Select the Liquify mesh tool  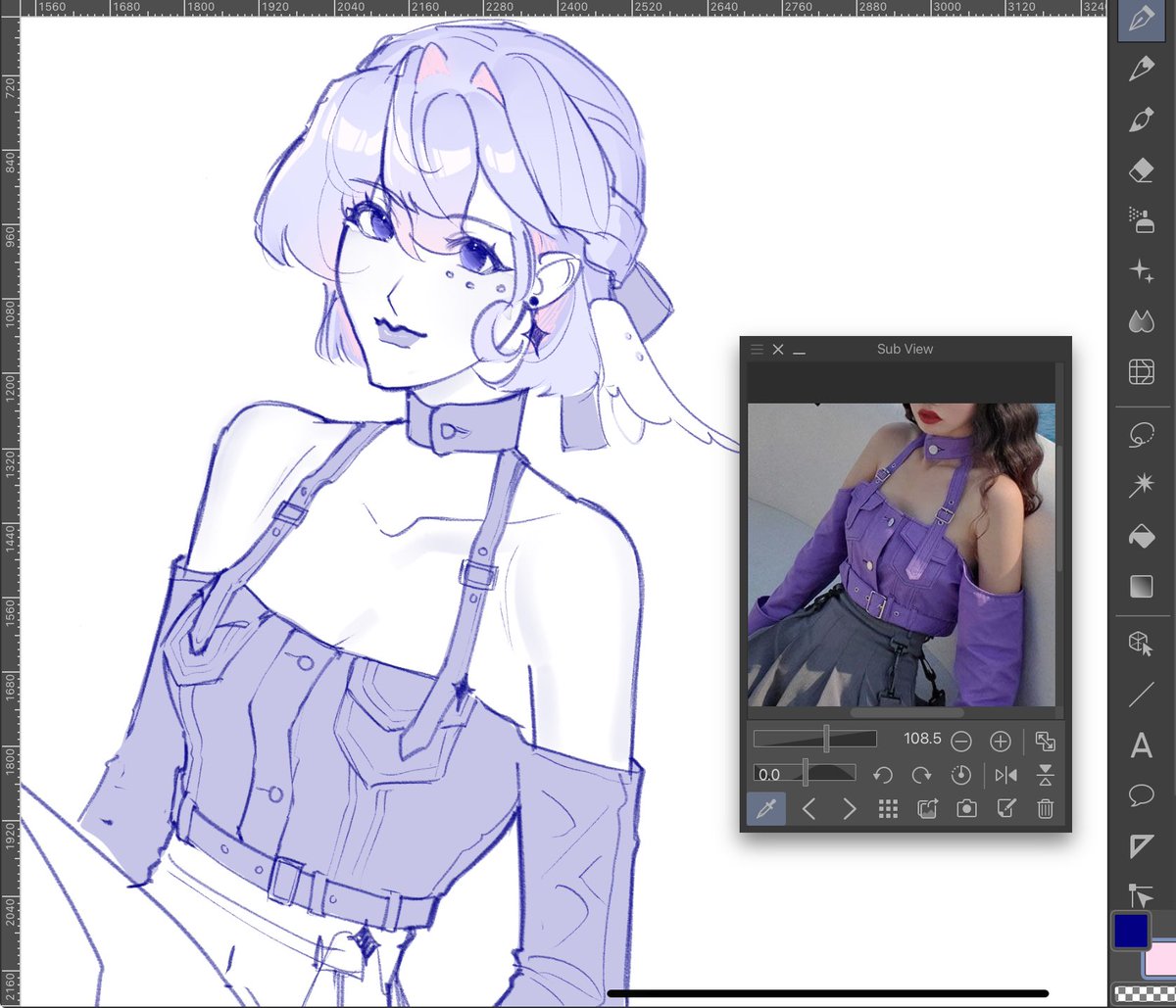point(1142,371)
